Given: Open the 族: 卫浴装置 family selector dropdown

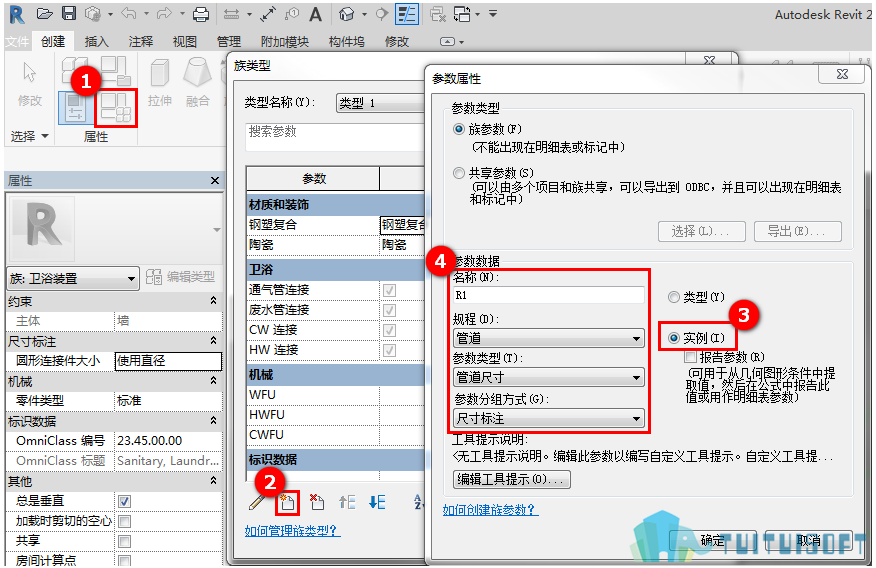Looking at the screenshot, I should (73, 278).
